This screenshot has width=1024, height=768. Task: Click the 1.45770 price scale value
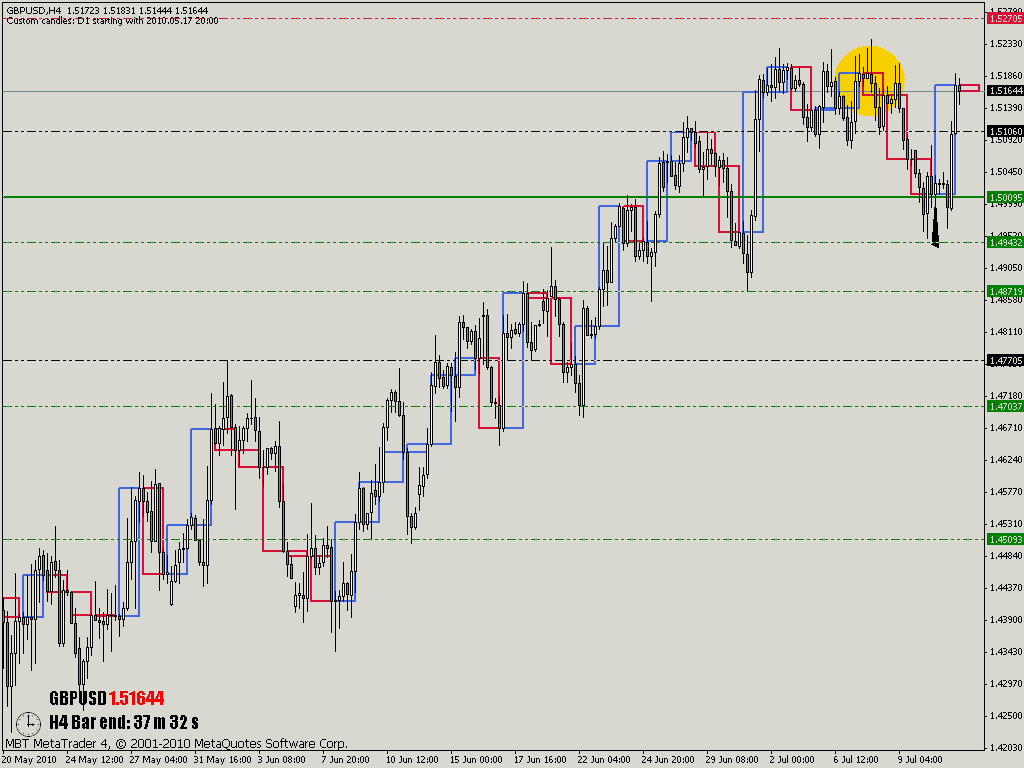pos(1006,492)
